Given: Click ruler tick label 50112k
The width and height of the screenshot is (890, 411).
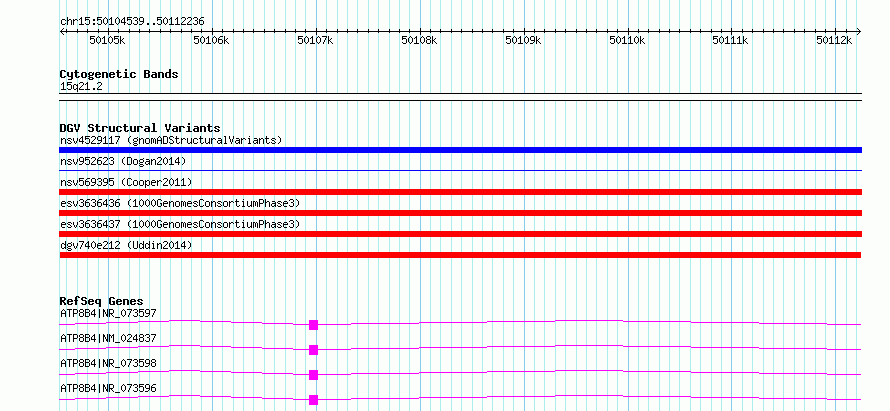Looking at the screenshot, I should click(x=834, y=40).
